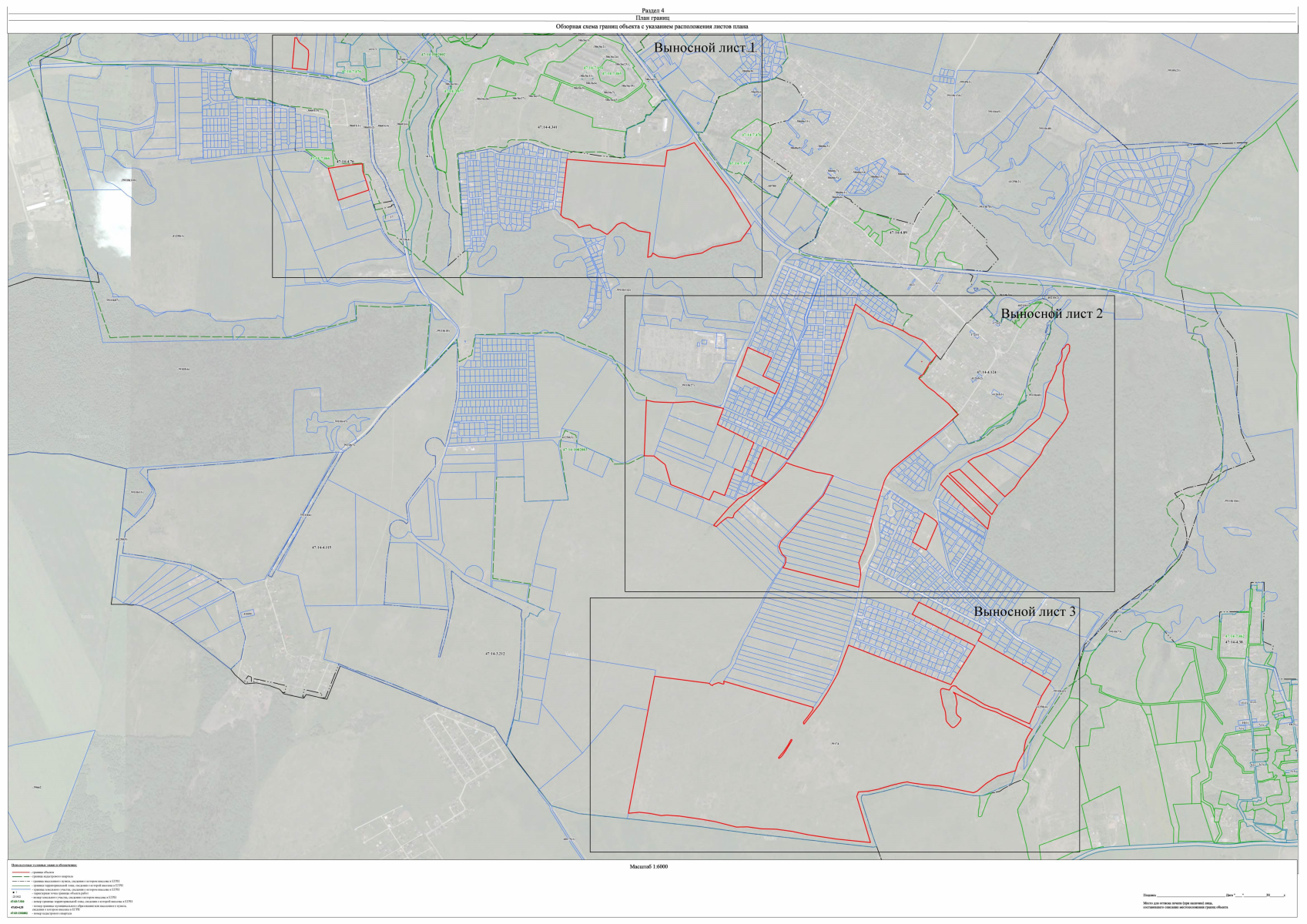Click the 'Раздел 4' header text
The width and height of the screenshot is (1307, 924).
click(x=652, y=10)
